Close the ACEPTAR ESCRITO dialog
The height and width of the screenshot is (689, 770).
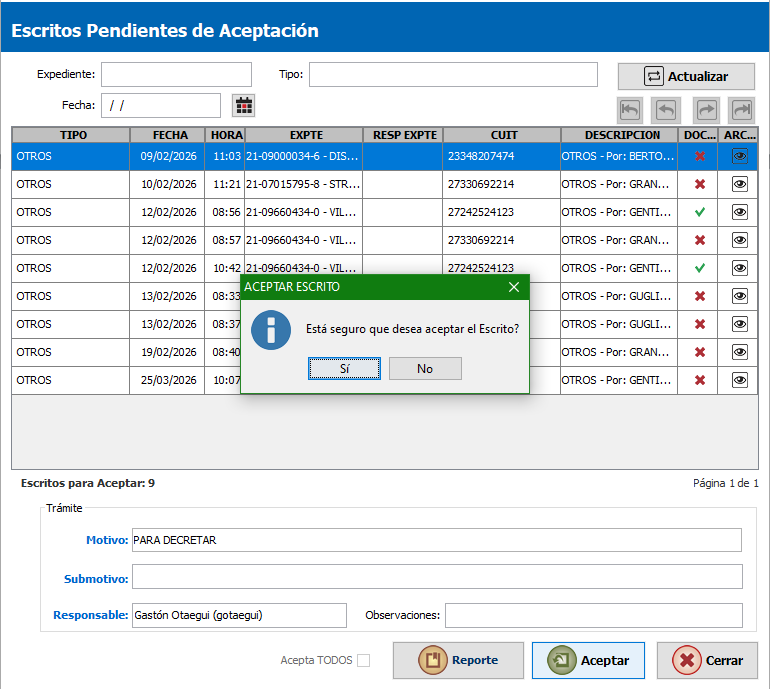click(x=514, y=287)
